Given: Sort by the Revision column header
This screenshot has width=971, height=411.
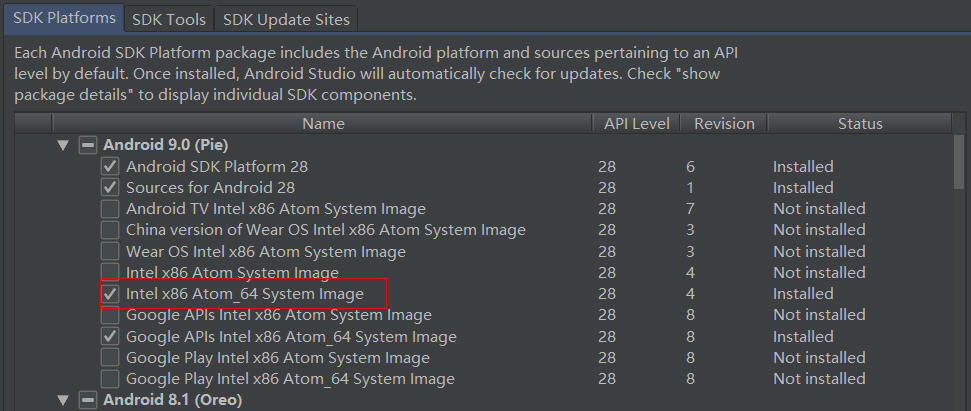Looking at the screenshot, I should pyautogui.click(x=724, y=123).
